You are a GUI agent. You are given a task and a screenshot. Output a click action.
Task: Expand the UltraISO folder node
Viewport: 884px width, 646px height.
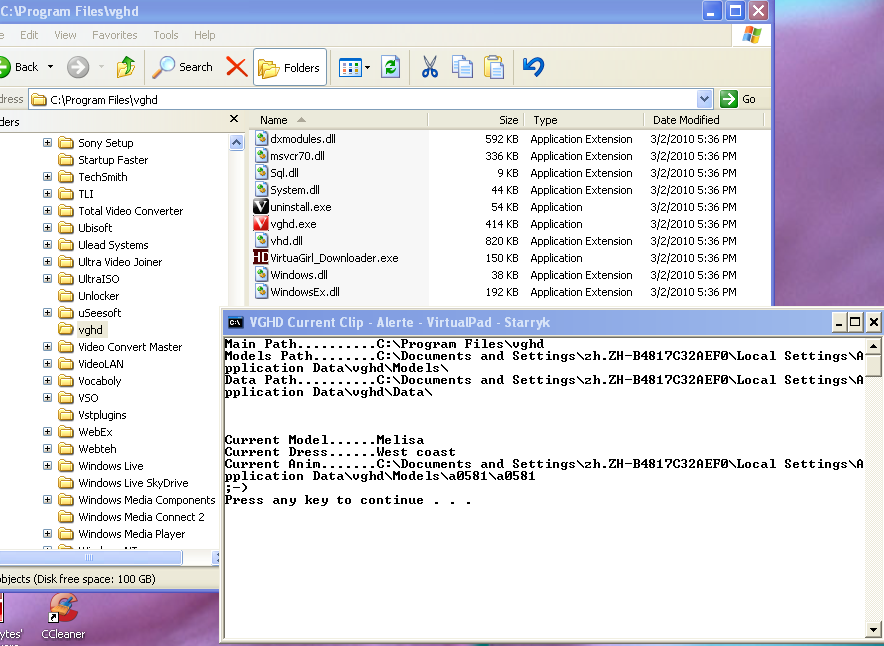pos(47,278)
